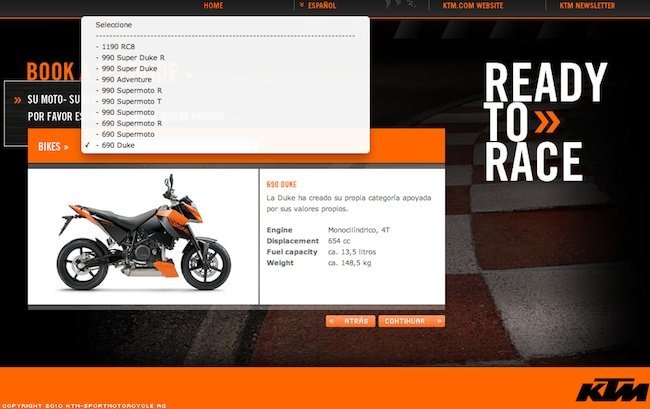The image size is (650, 409).
Task: Click the 690 Duke motorcycle photo
Action: [143, 233]
